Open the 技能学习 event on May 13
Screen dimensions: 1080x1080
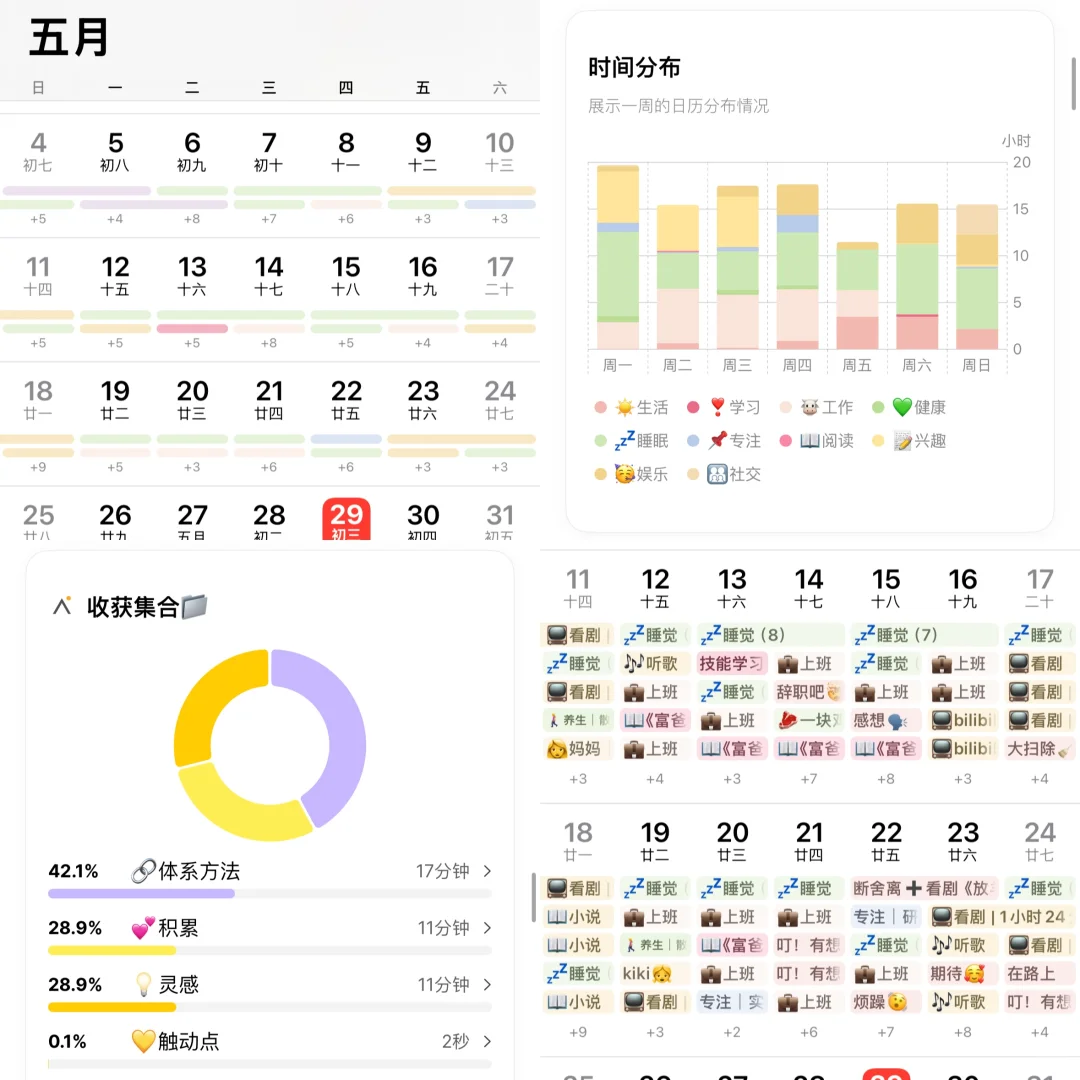pyautogui.click(x=731, y=662)
